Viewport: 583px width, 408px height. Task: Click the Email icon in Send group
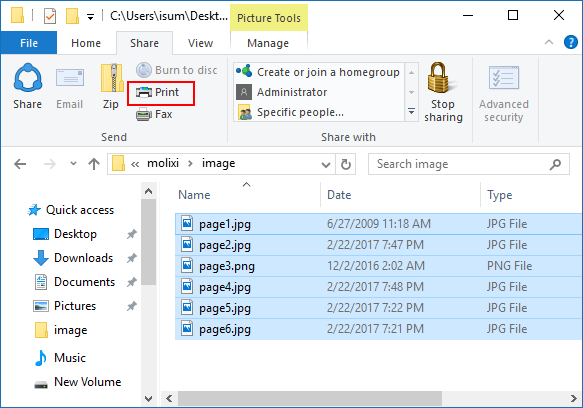pyautogui.click(x=70, y=78)
